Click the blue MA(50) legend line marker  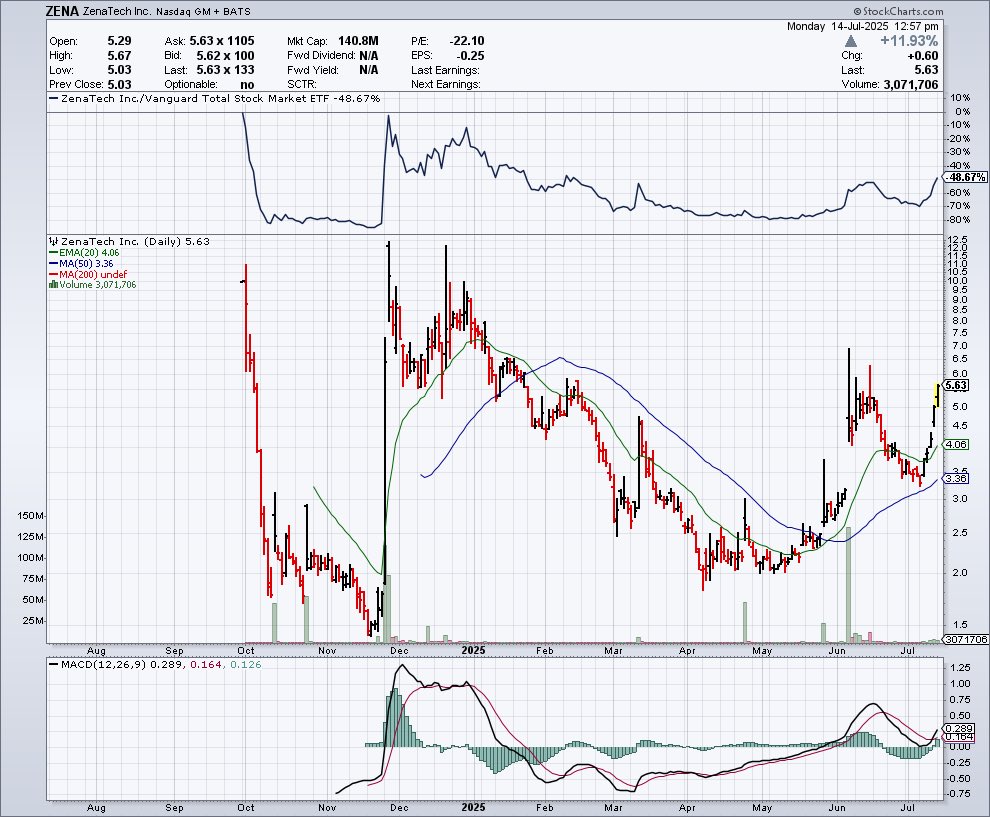point(54,263)
